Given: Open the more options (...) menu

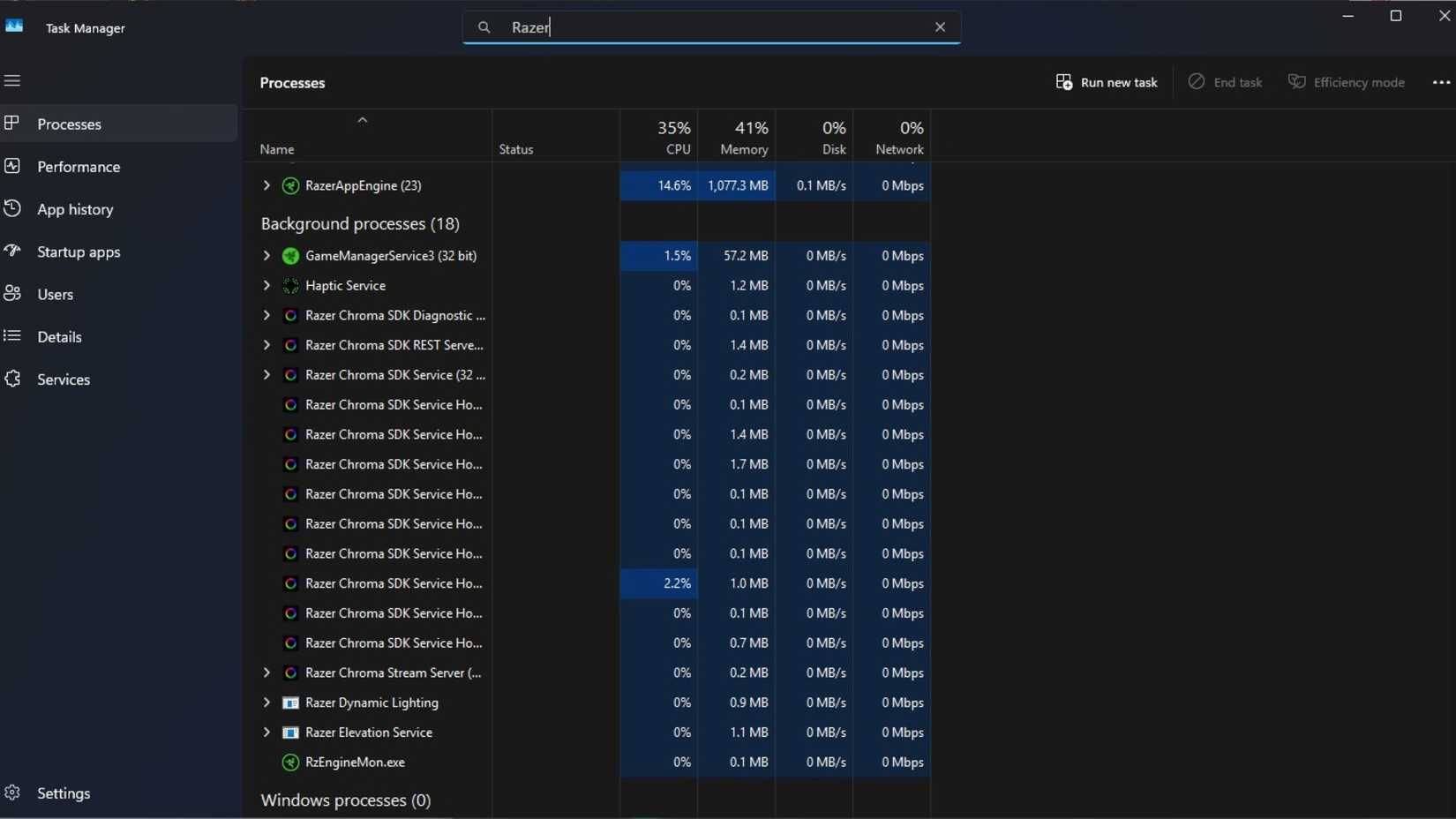Looking at the screenshot, I should [1440, 82].
